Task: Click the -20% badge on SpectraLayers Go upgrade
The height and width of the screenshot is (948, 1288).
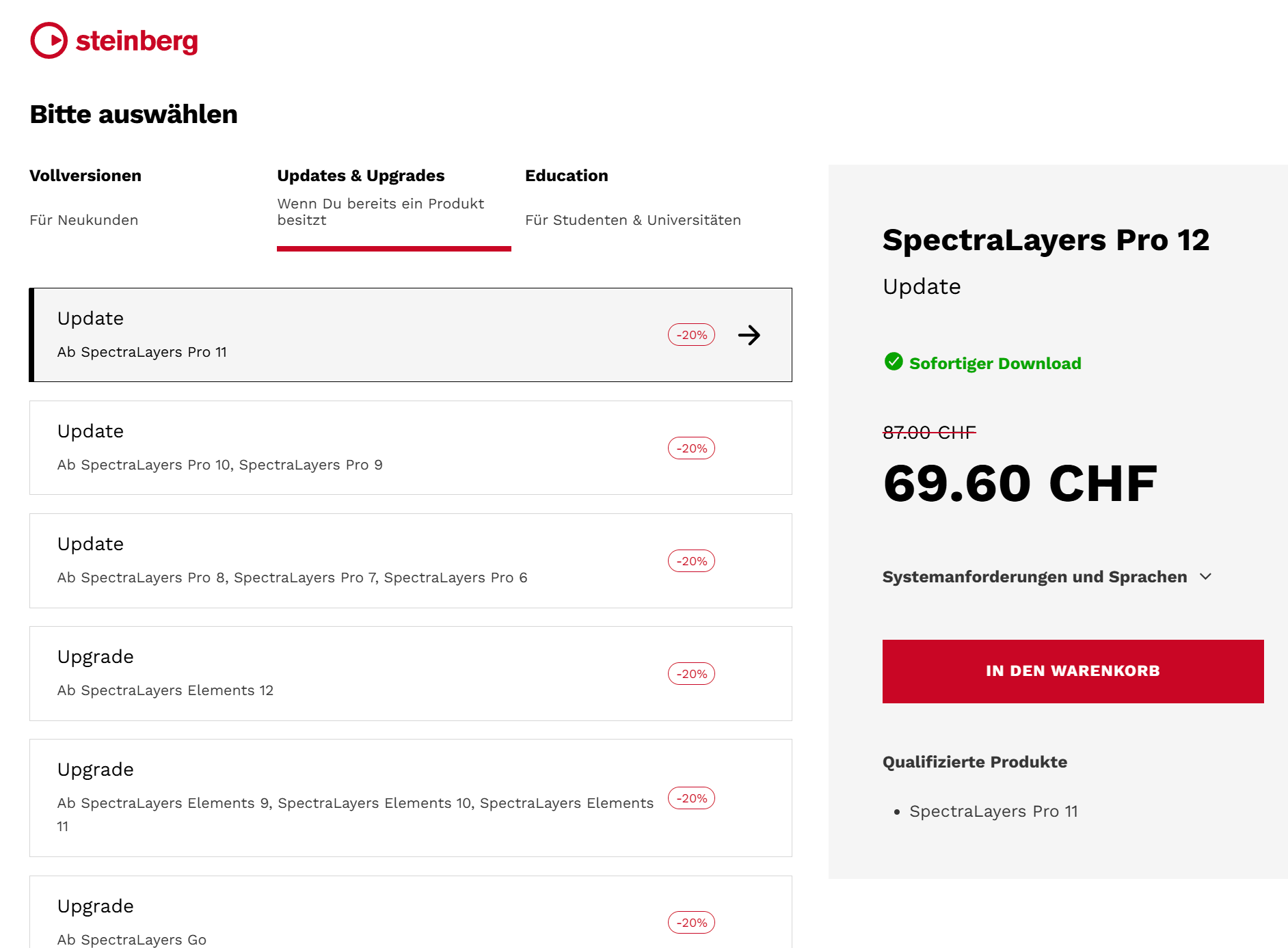Action: tap(691, 923)
